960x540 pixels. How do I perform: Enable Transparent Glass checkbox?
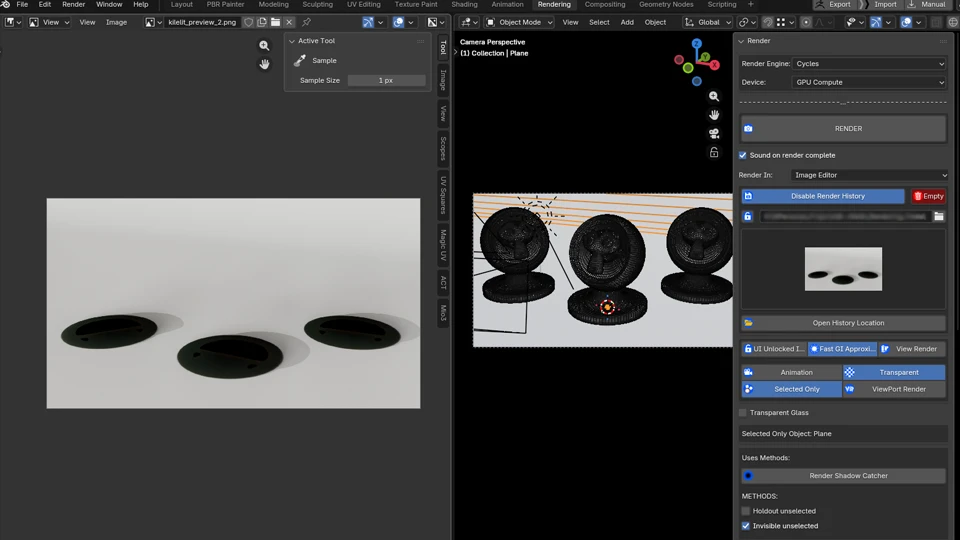point(743,412)
